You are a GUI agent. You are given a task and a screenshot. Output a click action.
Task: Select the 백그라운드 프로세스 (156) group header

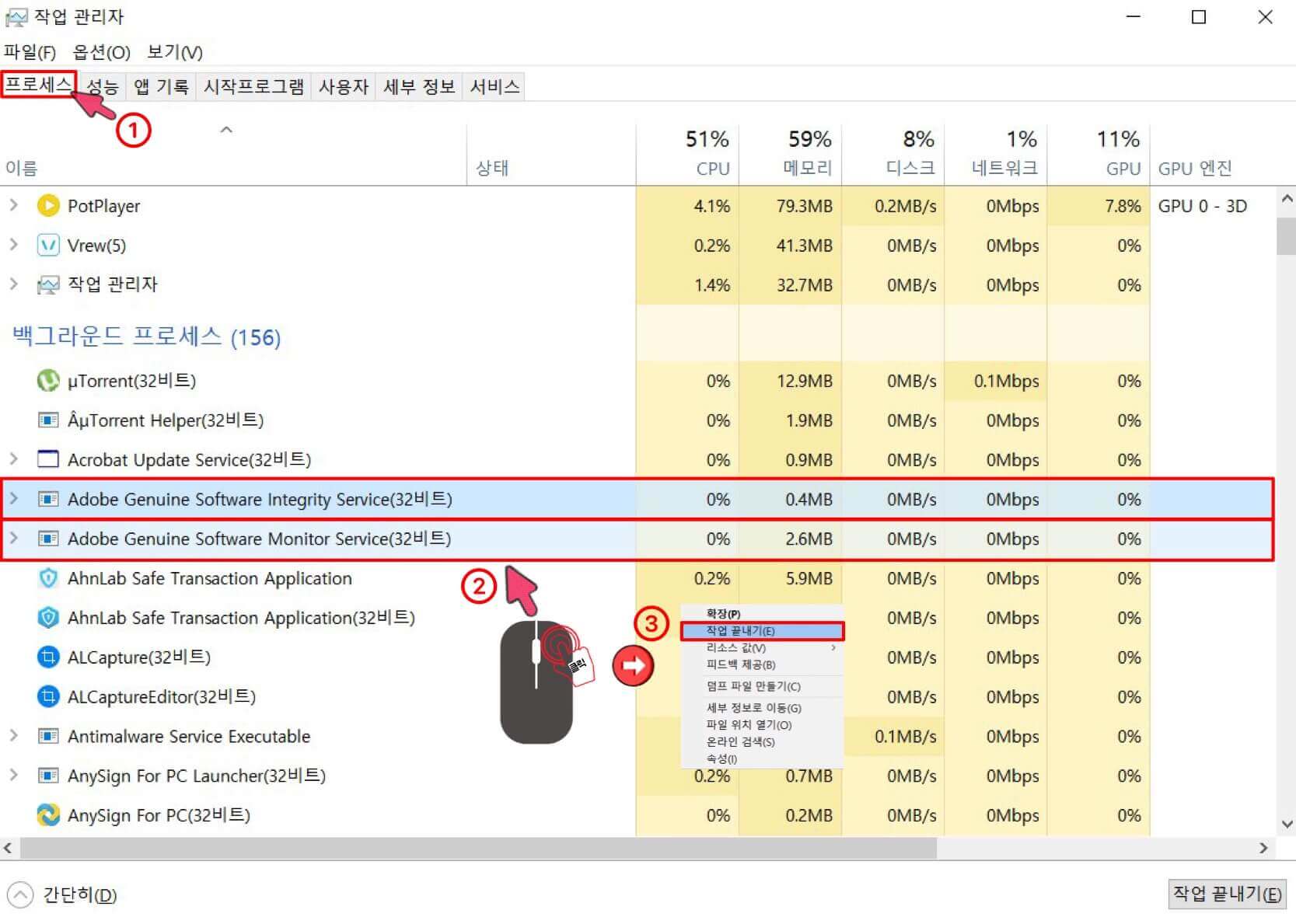point(146,336)
